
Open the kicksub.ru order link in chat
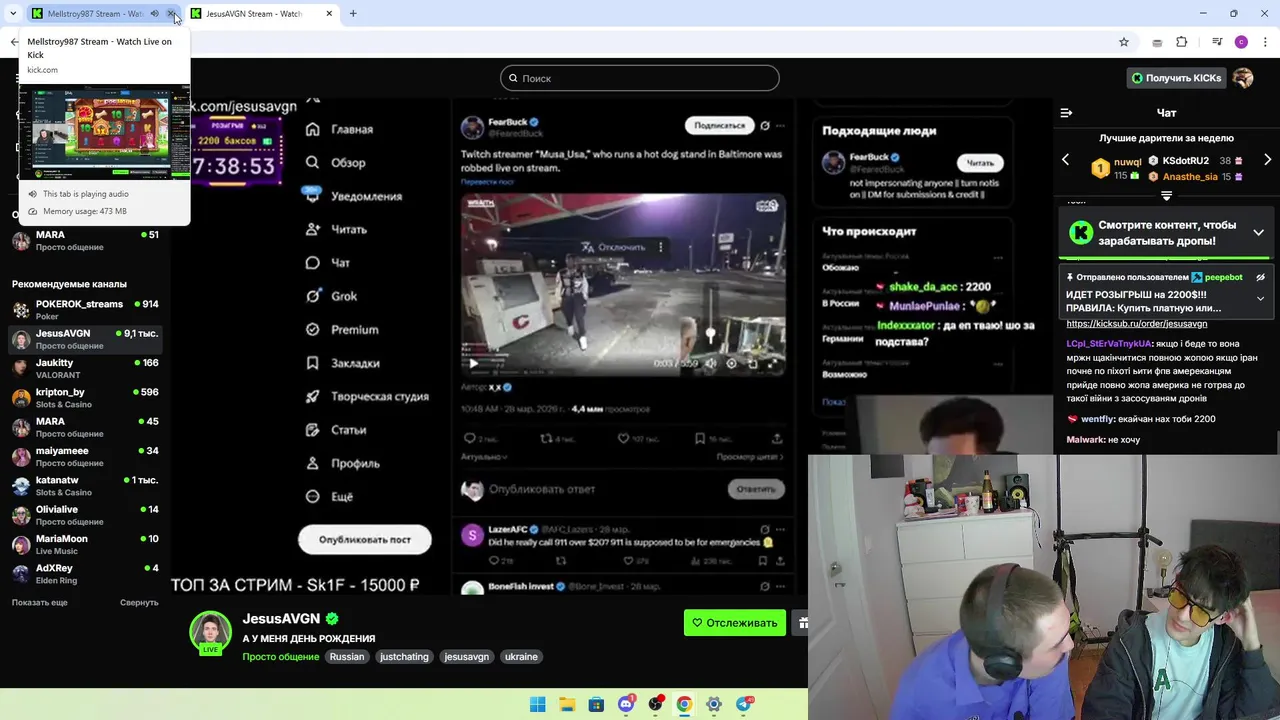coord(1136,324)
